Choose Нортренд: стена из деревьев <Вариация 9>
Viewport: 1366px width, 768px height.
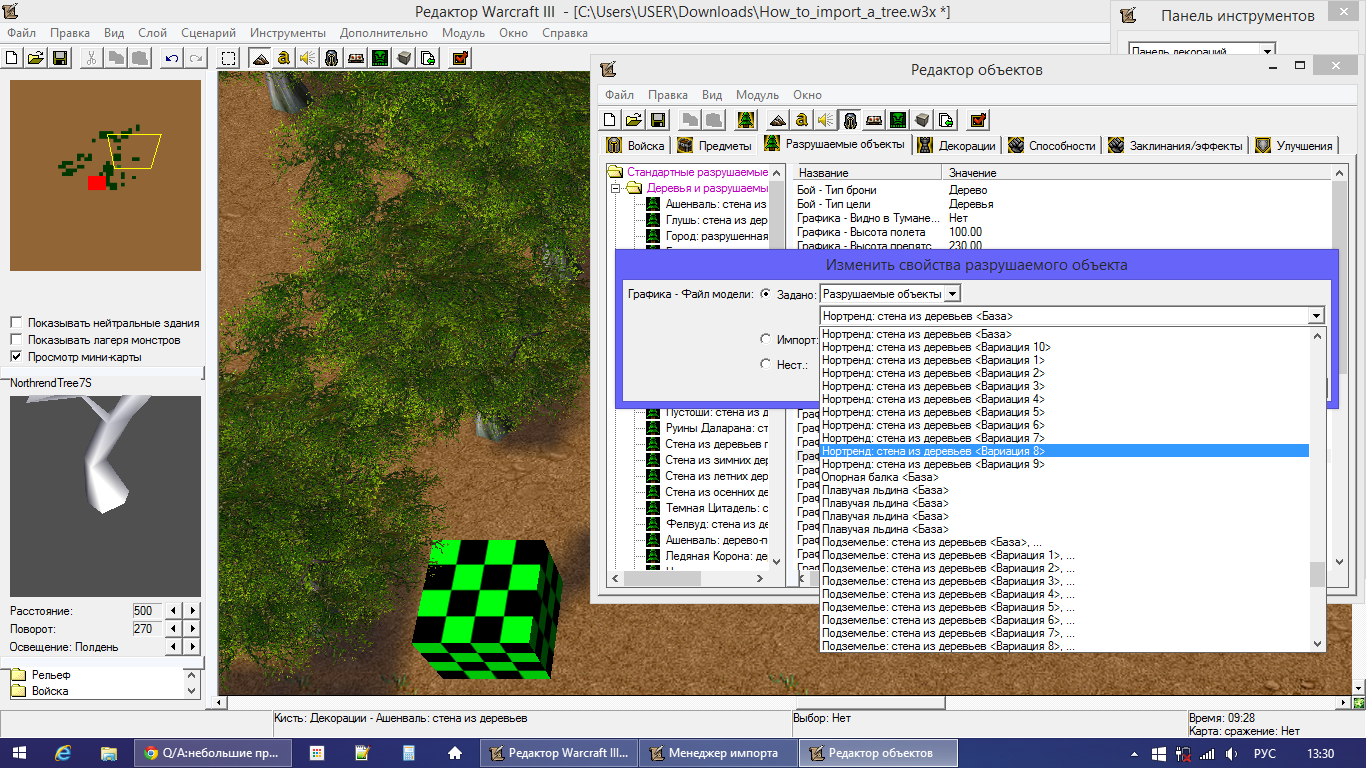pos(1065,464)
